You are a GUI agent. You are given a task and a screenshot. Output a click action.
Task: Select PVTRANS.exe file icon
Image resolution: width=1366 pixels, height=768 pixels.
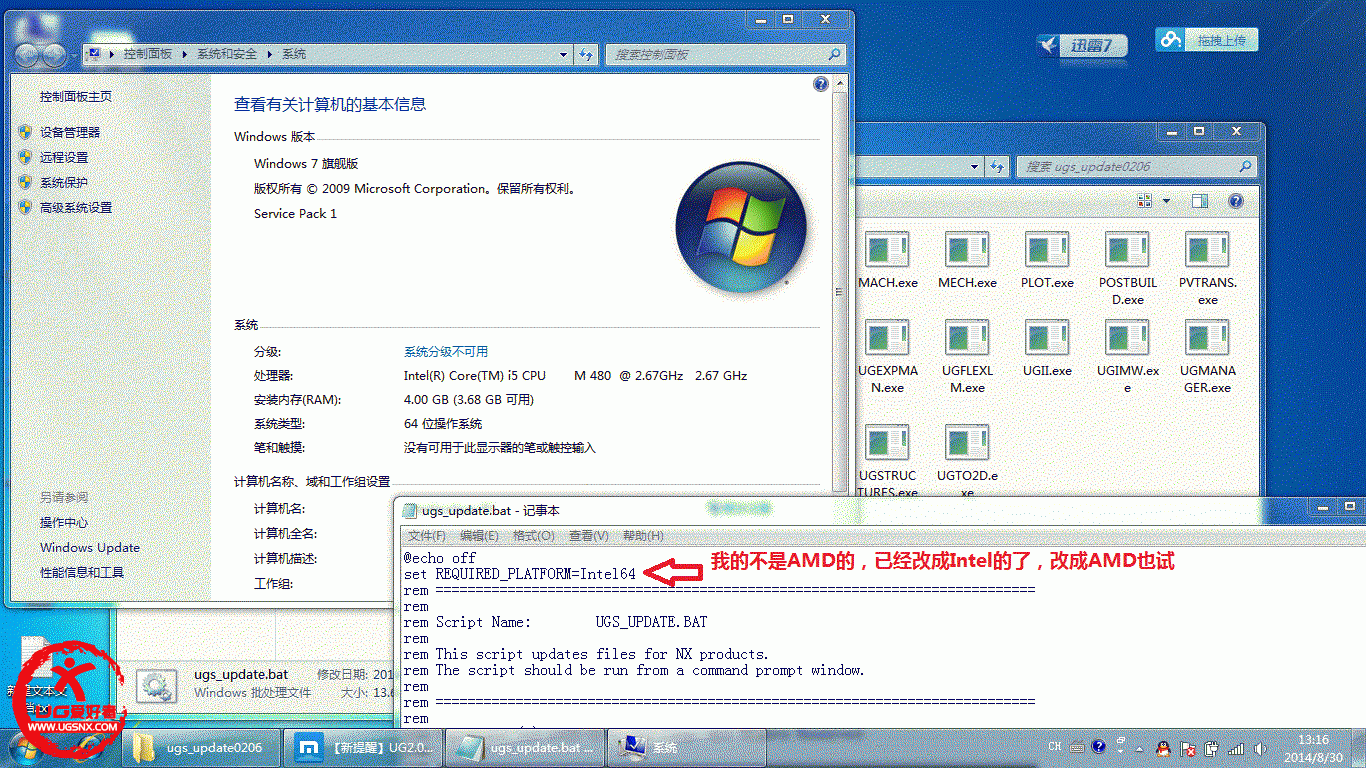pyautogui.click(x=1207, y=251)
